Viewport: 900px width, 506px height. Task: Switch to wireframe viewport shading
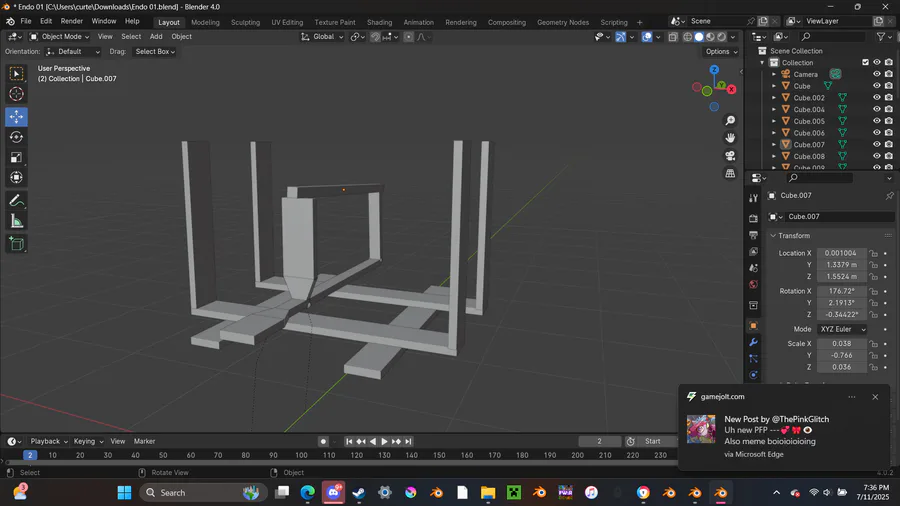click(x=687, y=37)
